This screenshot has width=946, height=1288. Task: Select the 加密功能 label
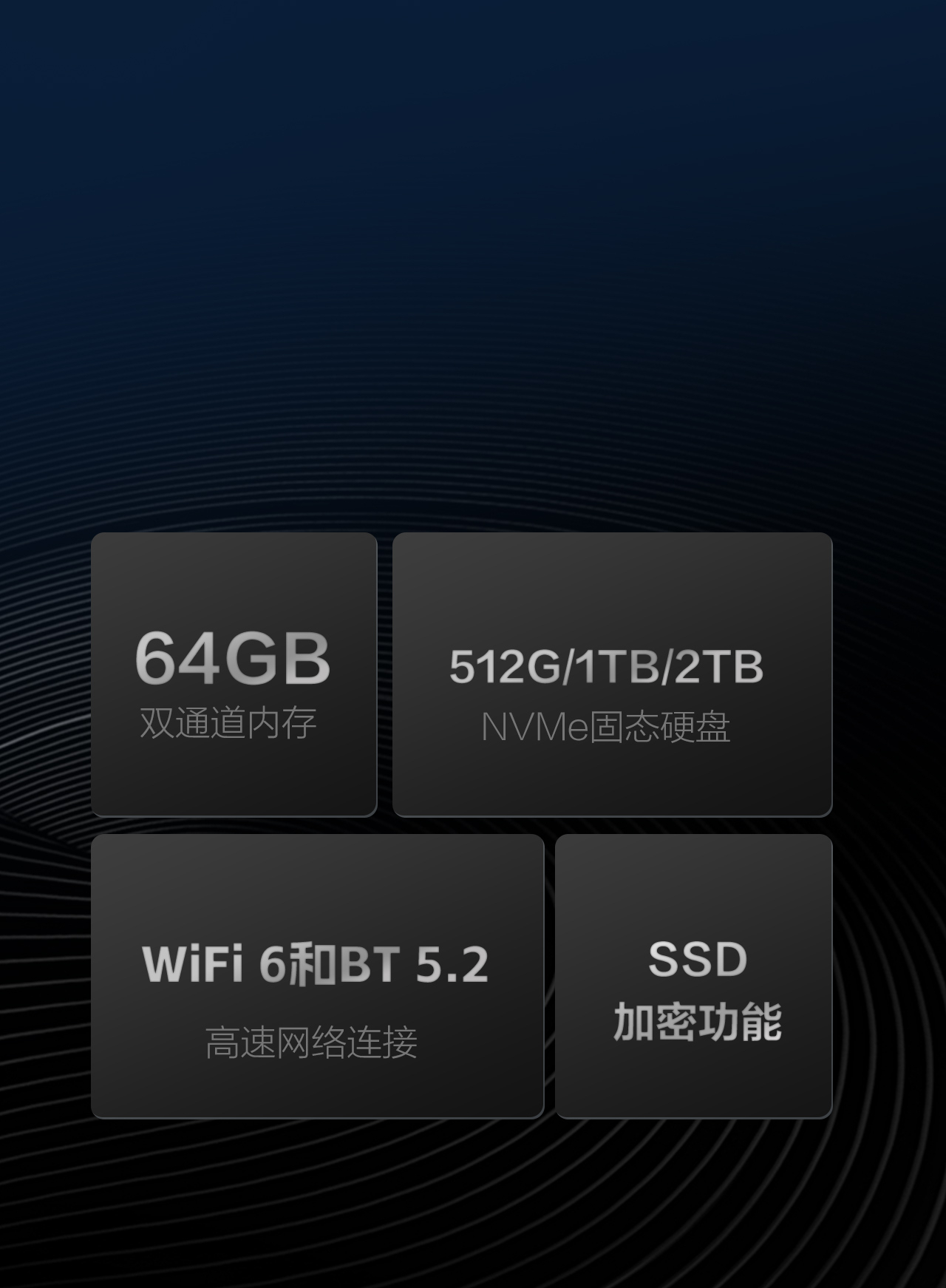click(x=698, y=1023)
